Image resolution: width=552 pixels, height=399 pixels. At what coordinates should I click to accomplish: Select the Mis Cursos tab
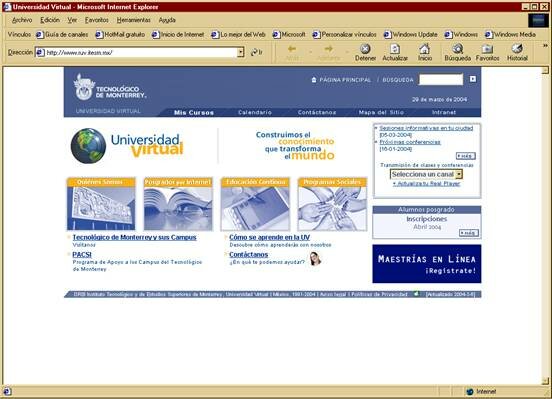(x=194, y=112)
